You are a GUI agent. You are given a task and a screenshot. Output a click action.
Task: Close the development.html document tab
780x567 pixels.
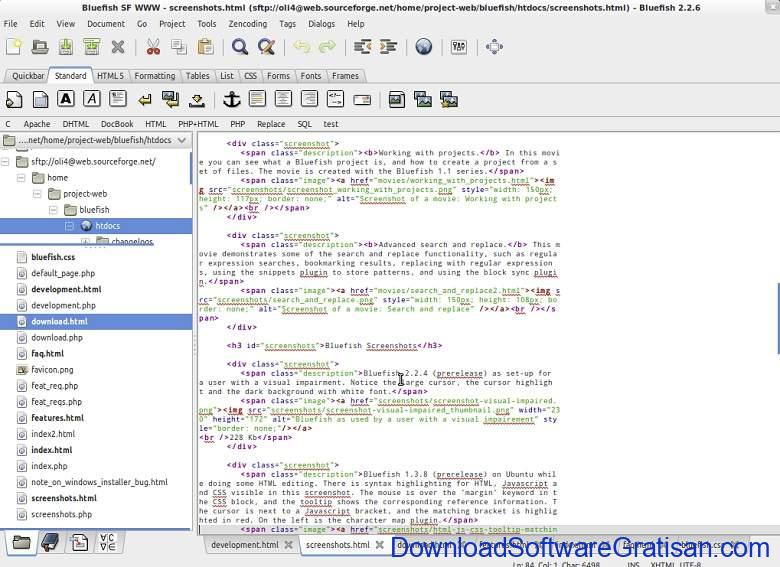[x=289, y=545]
